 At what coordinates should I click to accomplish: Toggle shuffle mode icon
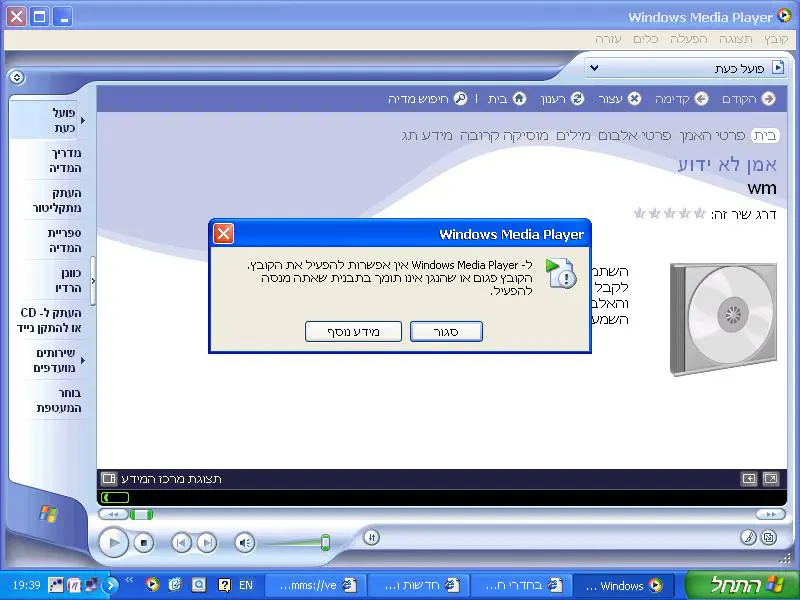pyautogui.click(x=371, y=537)
